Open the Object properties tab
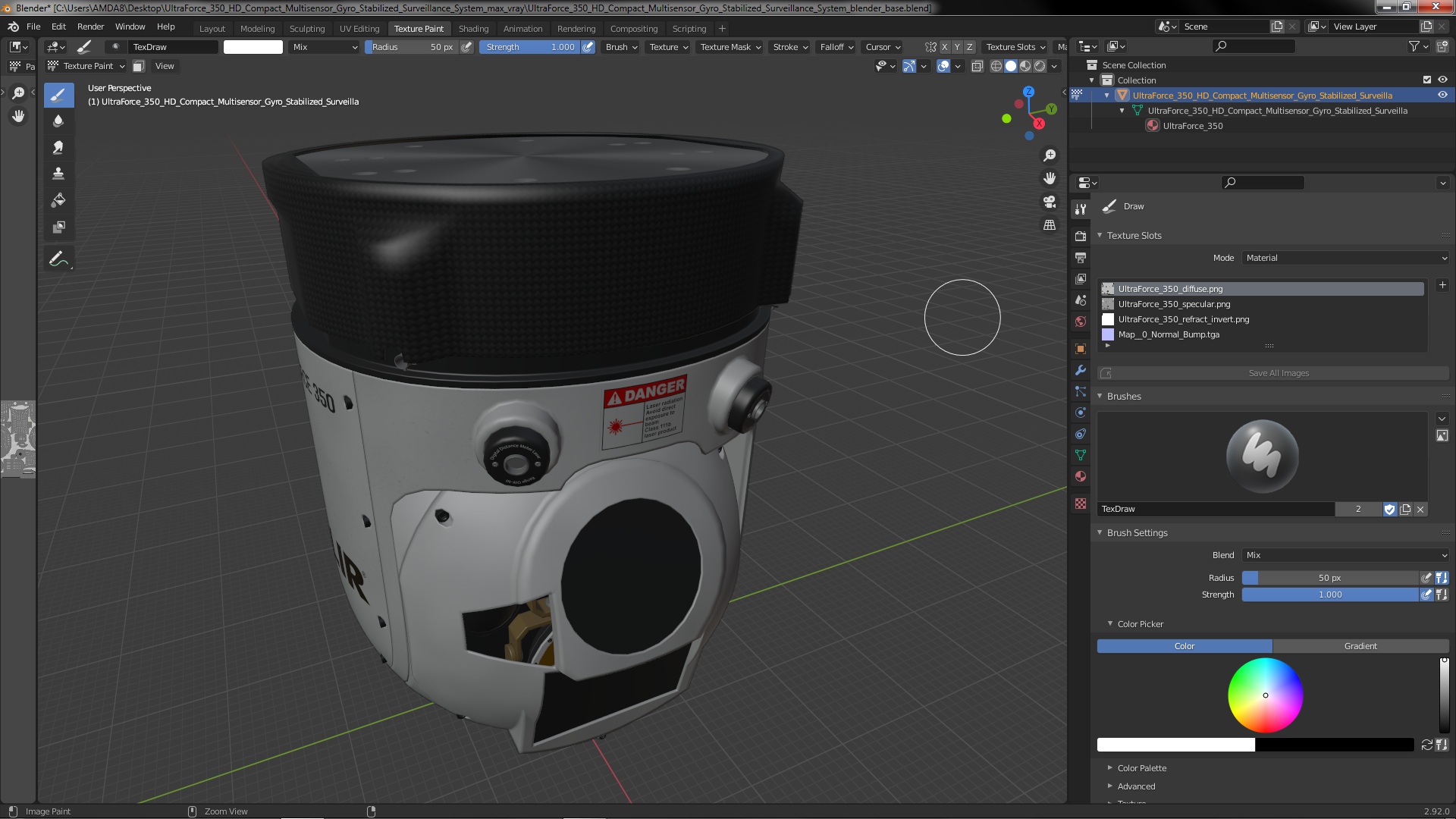Viewport: 1456px width, 819px height. 1081,349
